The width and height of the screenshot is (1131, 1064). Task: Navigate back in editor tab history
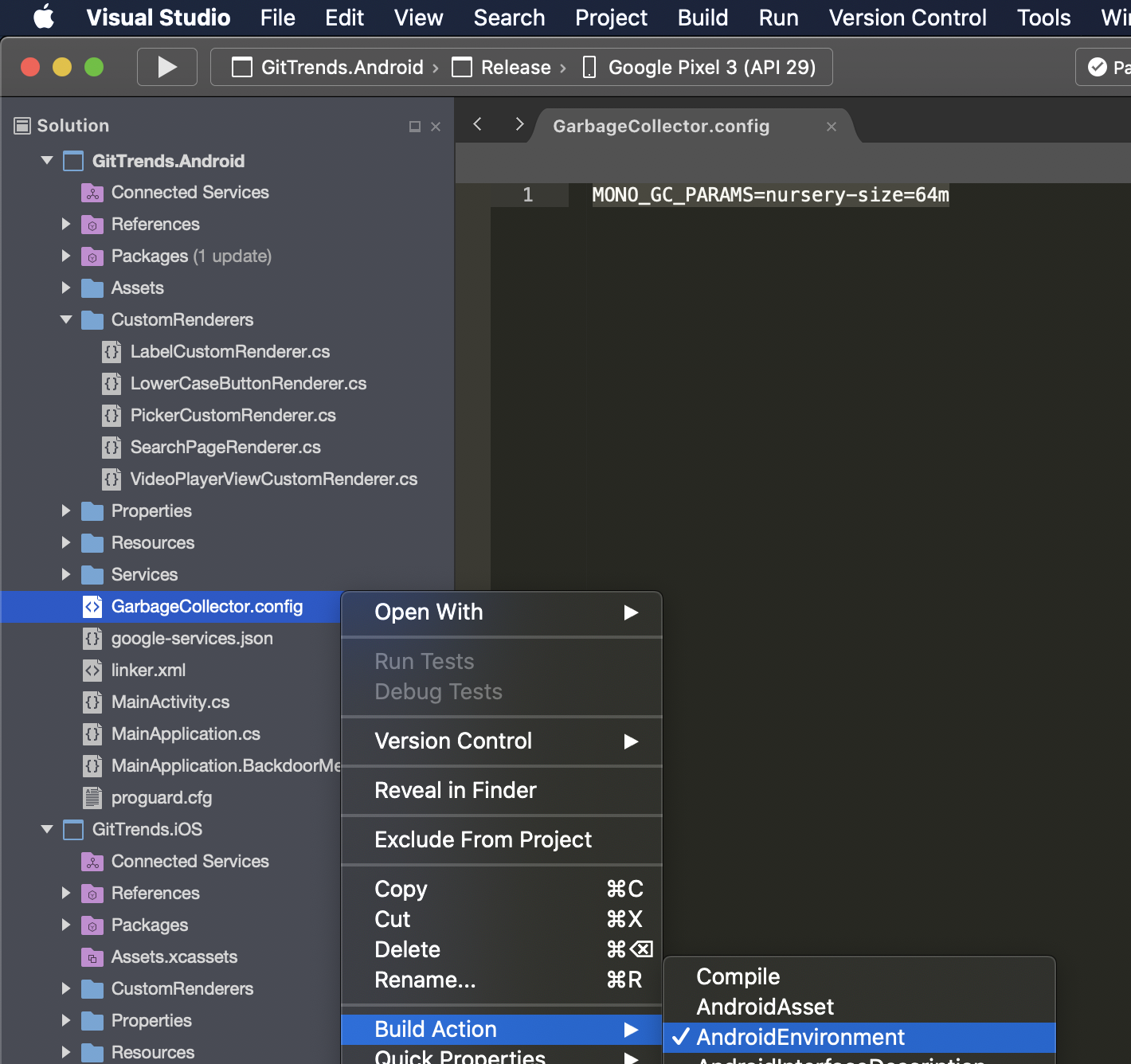tap(477, 124)
